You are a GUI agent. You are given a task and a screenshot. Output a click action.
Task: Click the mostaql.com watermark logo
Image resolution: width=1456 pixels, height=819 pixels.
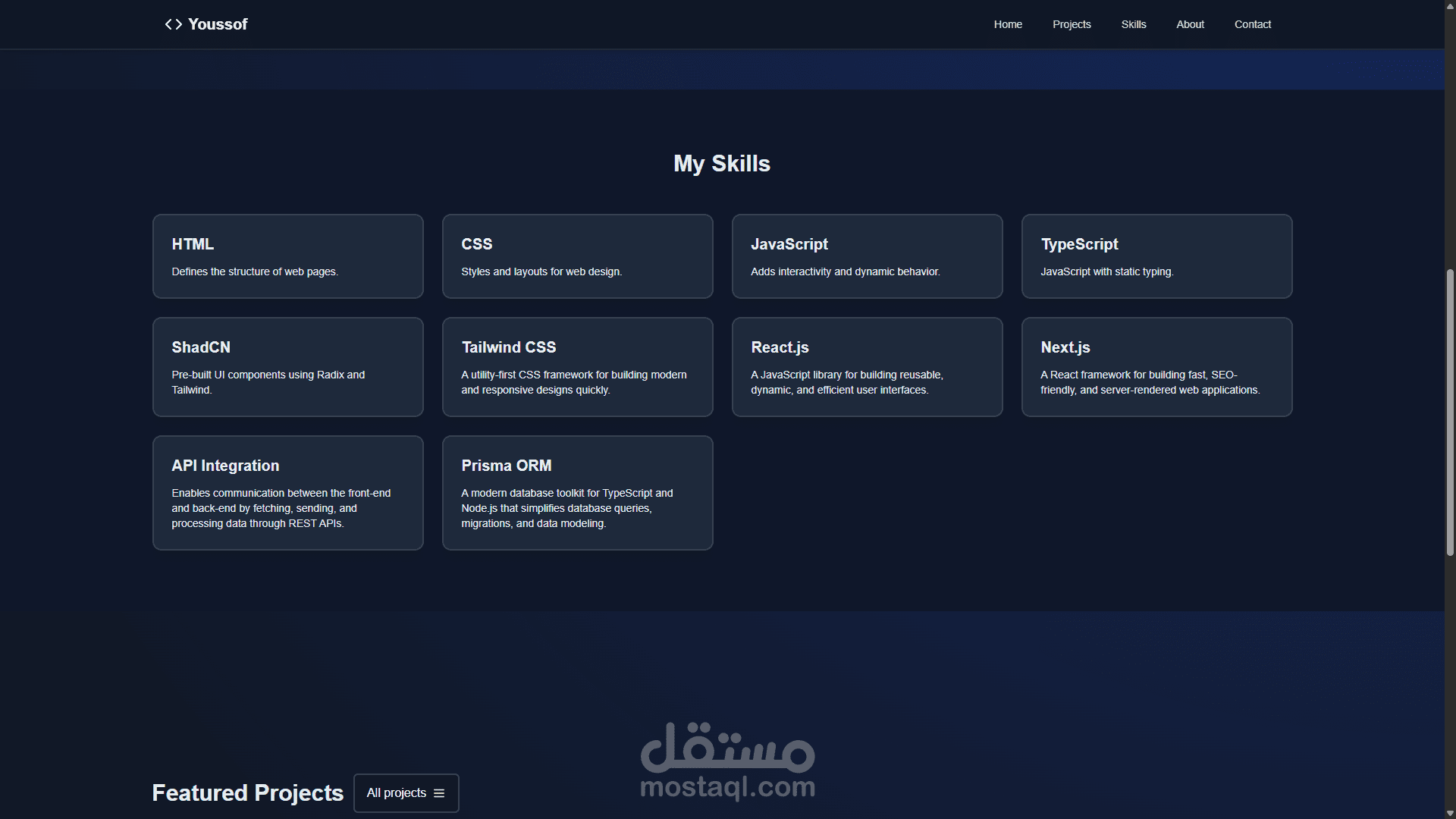727,761
